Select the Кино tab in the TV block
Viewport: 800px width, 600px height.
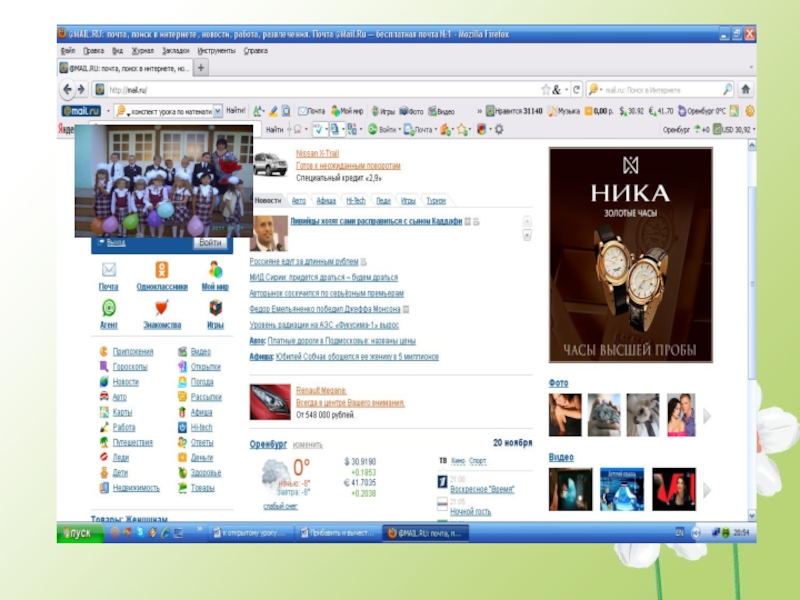tap(458, 461)
